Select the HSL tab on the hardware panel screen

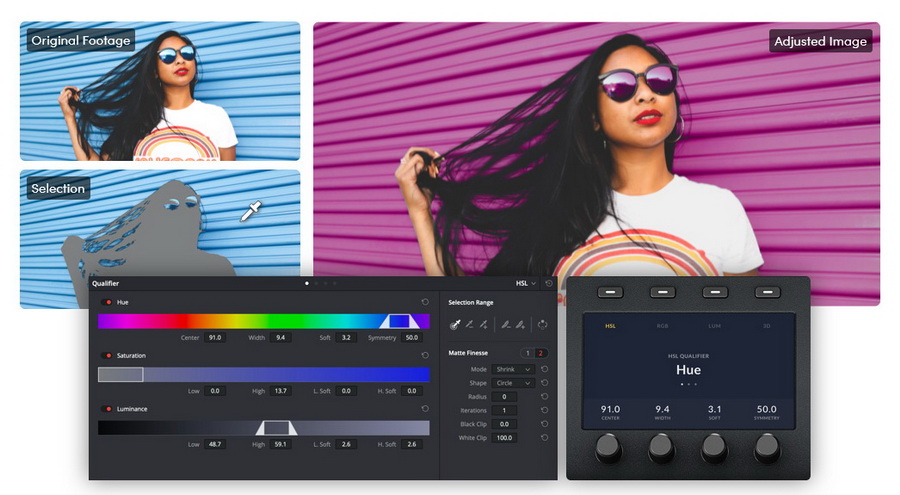point(610,326)
